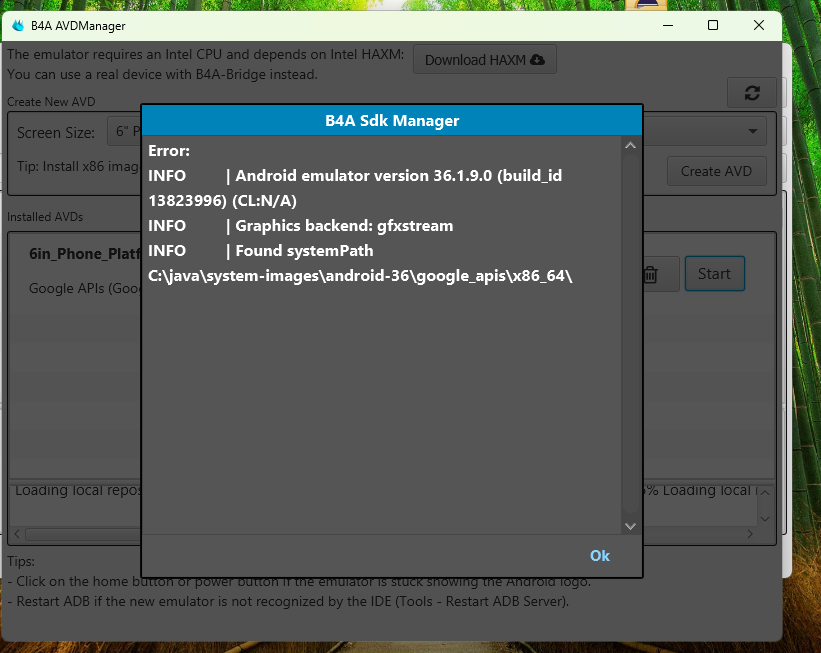
Task: Click the 'Create New AVD' label
Action: 51,102
